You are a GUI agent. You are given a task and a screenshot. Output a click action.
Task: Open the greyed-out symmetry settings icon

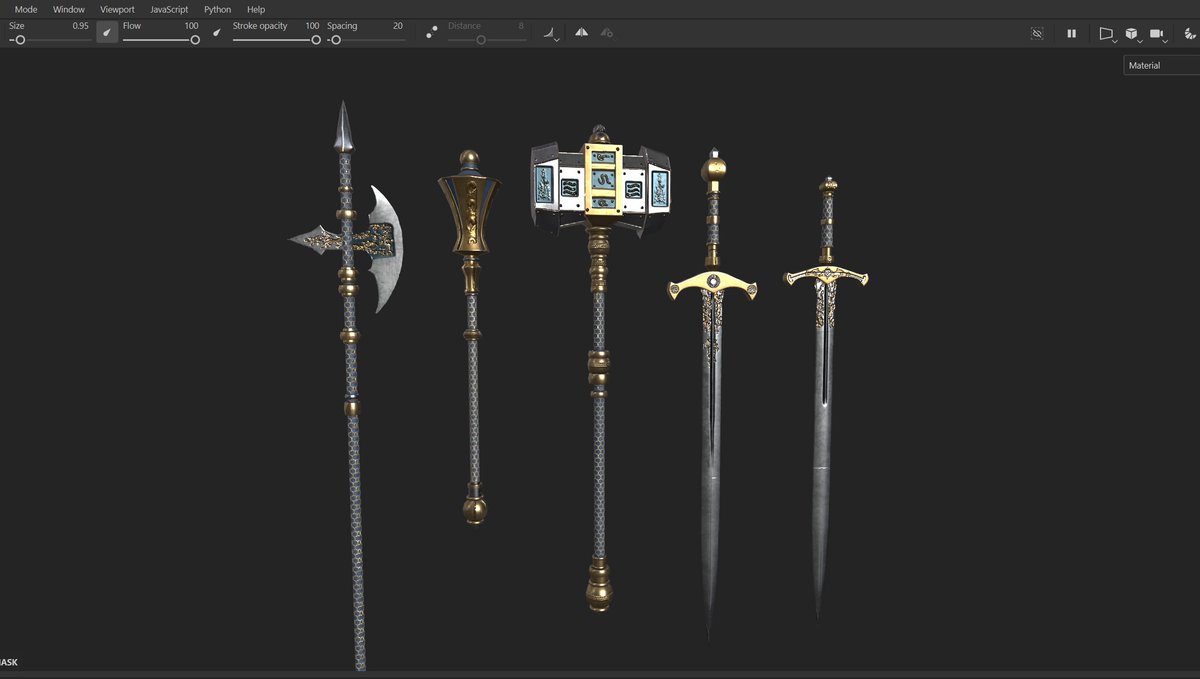pyautogui.click(x=606, y=33)
